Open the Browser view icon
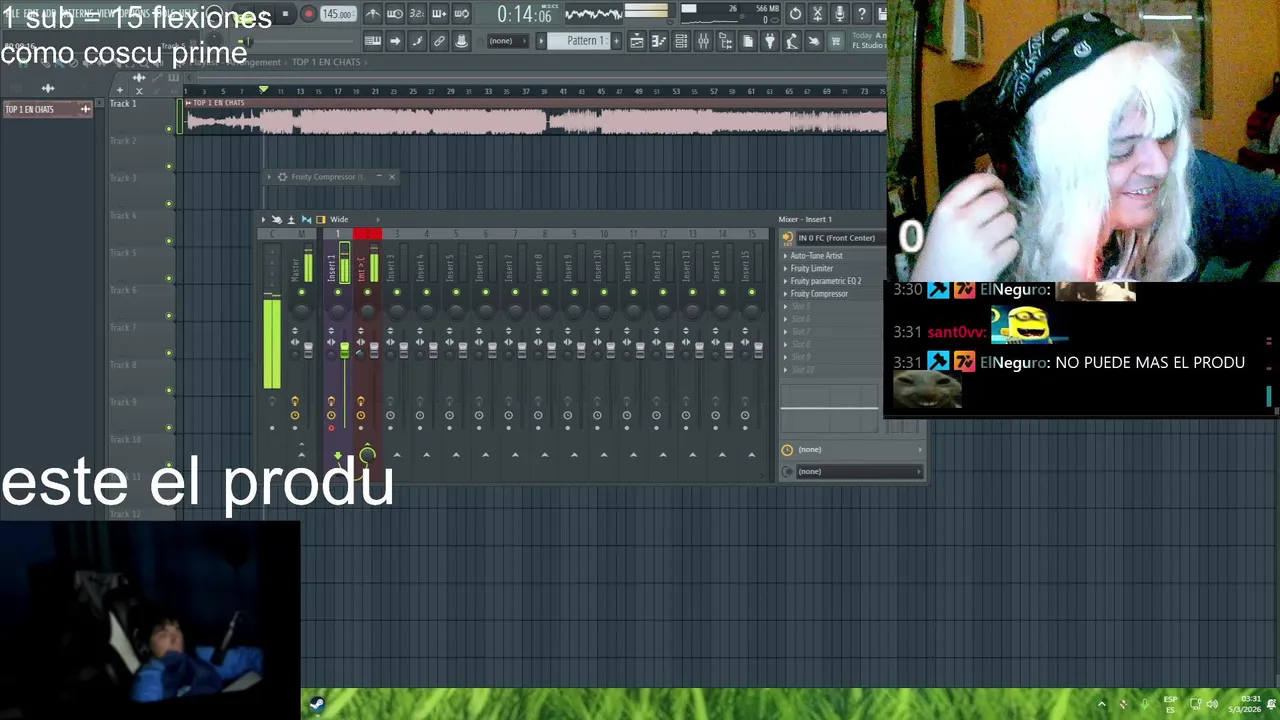The height and width of the screenshot is (720, 1280). click(725, 41)
